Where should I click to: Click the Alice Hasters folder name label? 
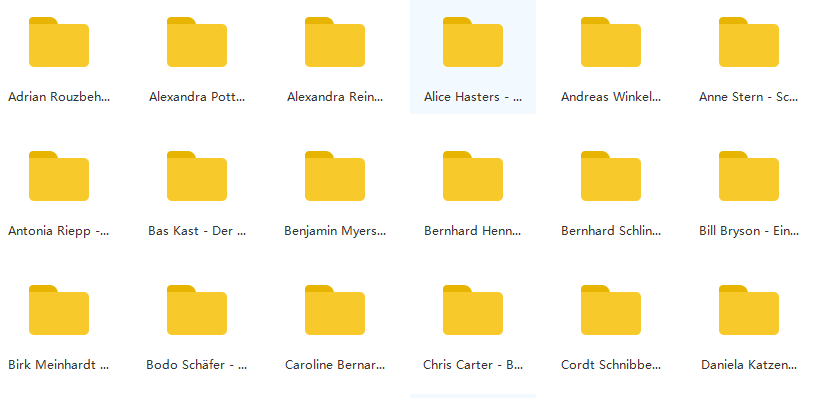click(x=473, y=97)
